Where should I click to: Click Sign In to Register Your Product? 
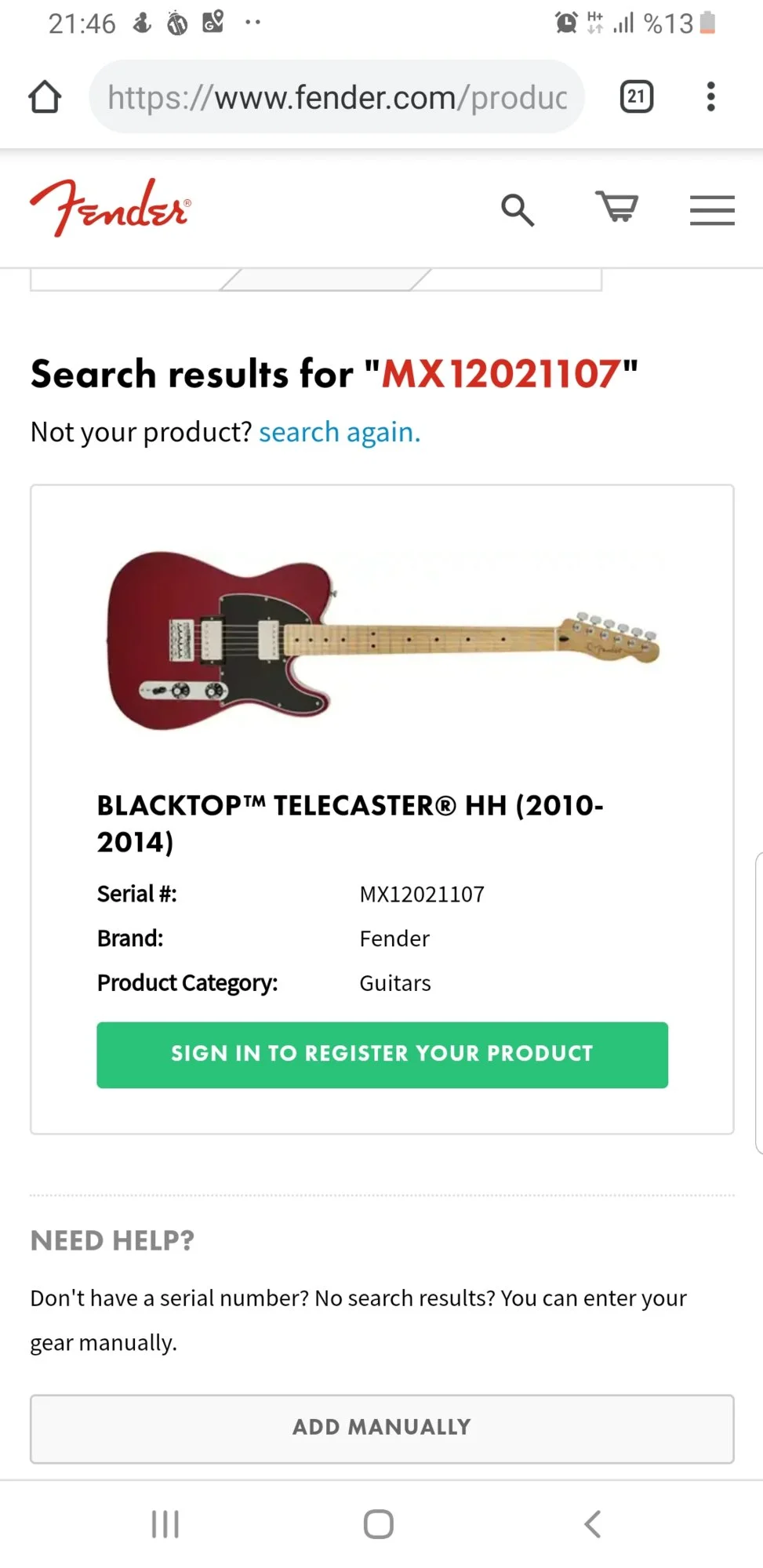382,1054
